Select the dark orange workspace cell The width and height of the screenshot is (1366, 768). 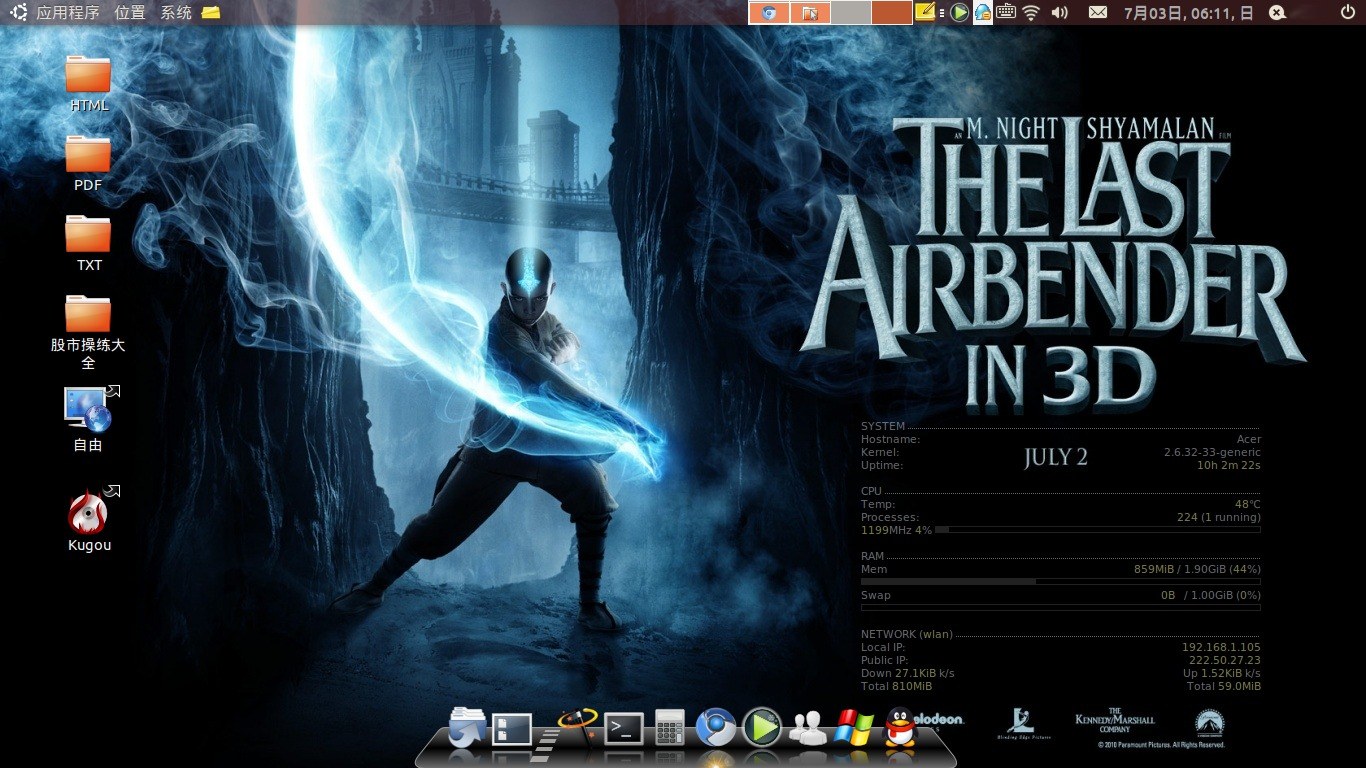coord(891,13)
